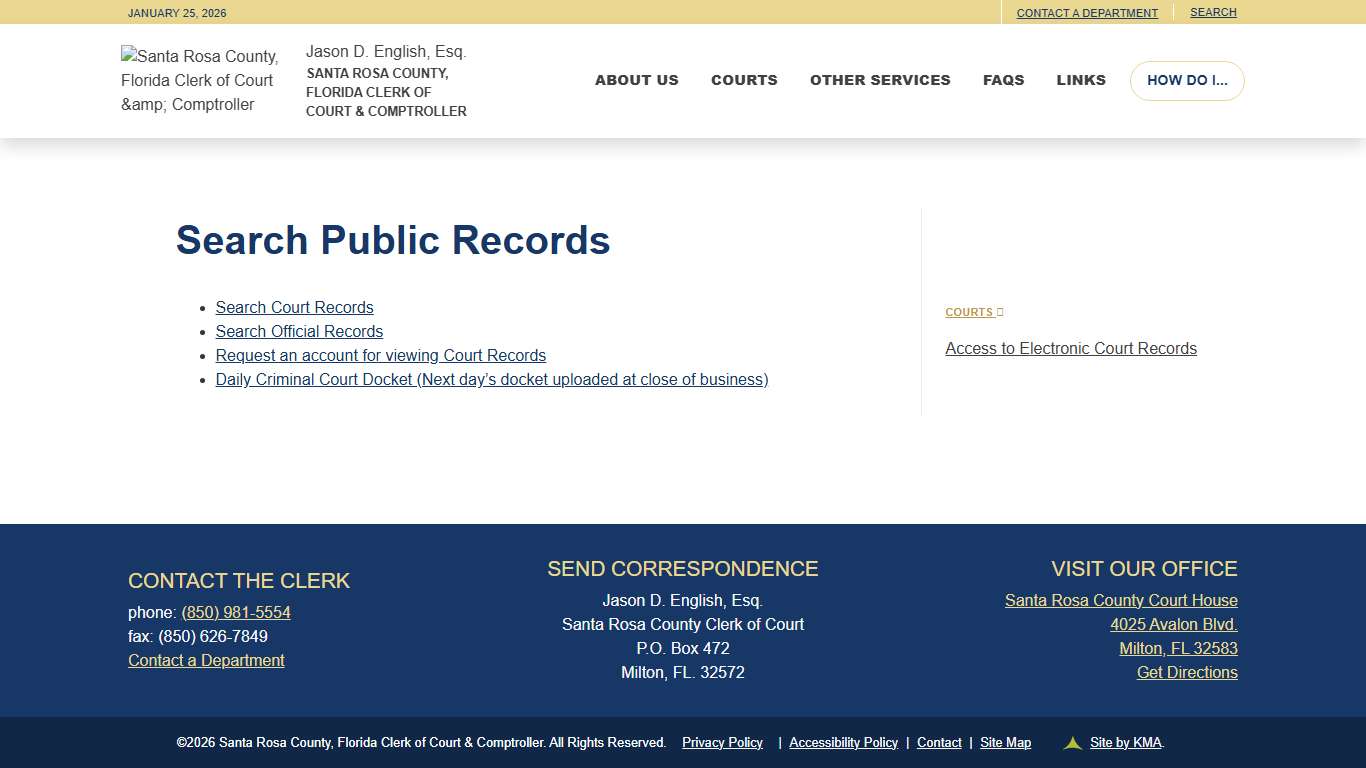
Task: Access to Electronic Court Records
Action: pyautogui.click(x=1071, y=348)
